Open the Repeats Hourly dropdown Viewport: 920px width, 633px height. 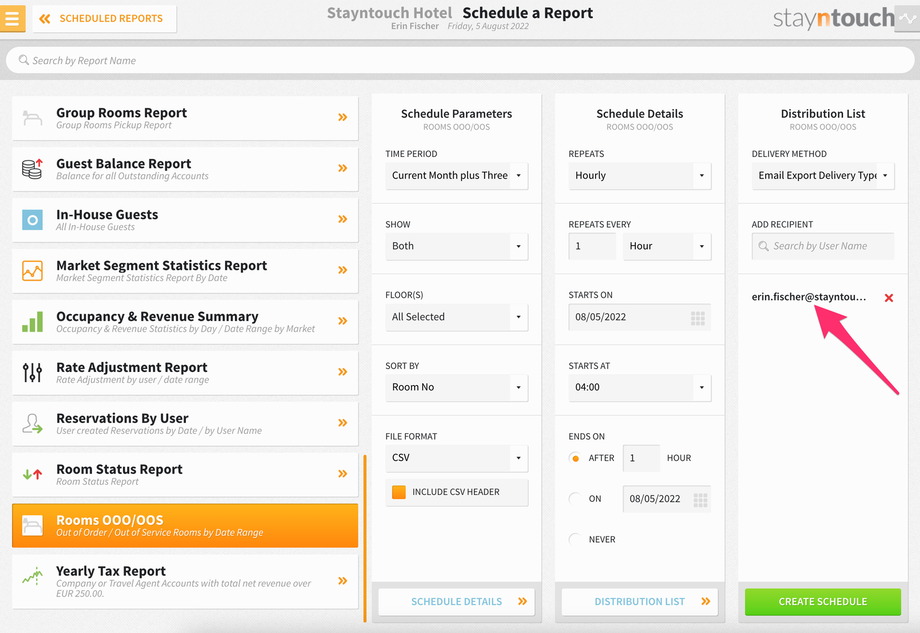tap(640, 176)
